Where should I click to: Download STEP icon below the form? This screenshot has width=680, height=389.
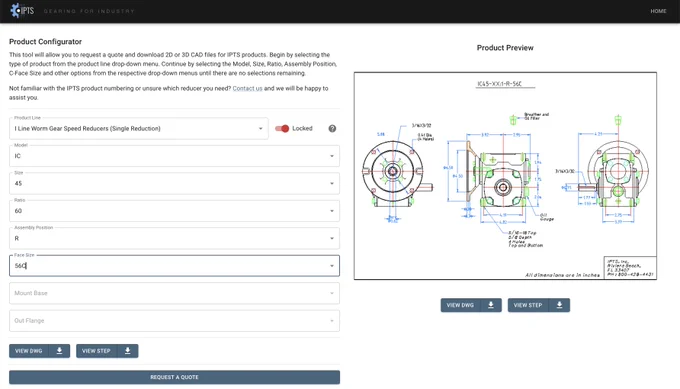[128, 351]
